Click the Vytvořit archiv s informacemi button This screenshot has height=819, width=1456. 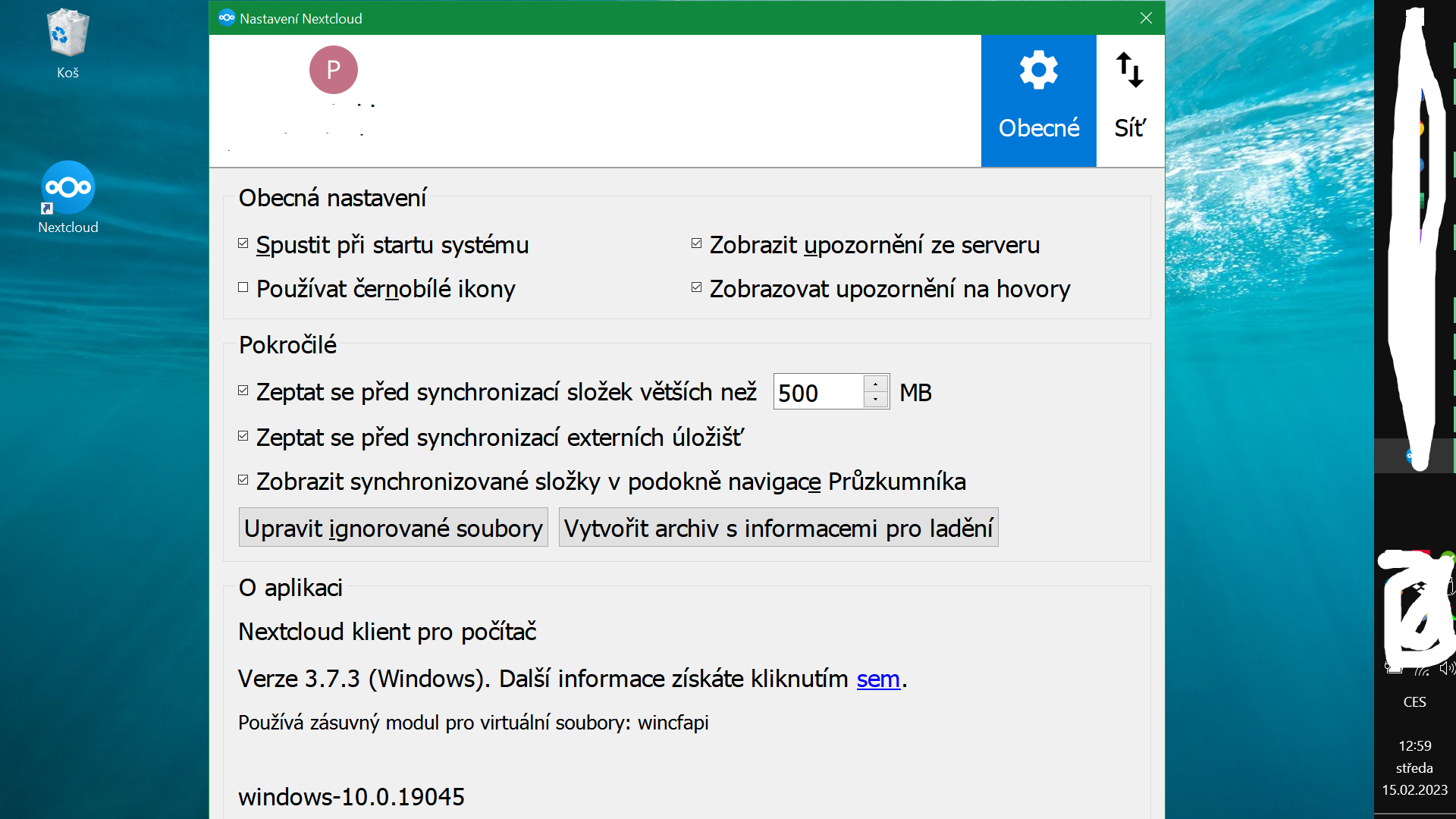(x=778, y=526)
